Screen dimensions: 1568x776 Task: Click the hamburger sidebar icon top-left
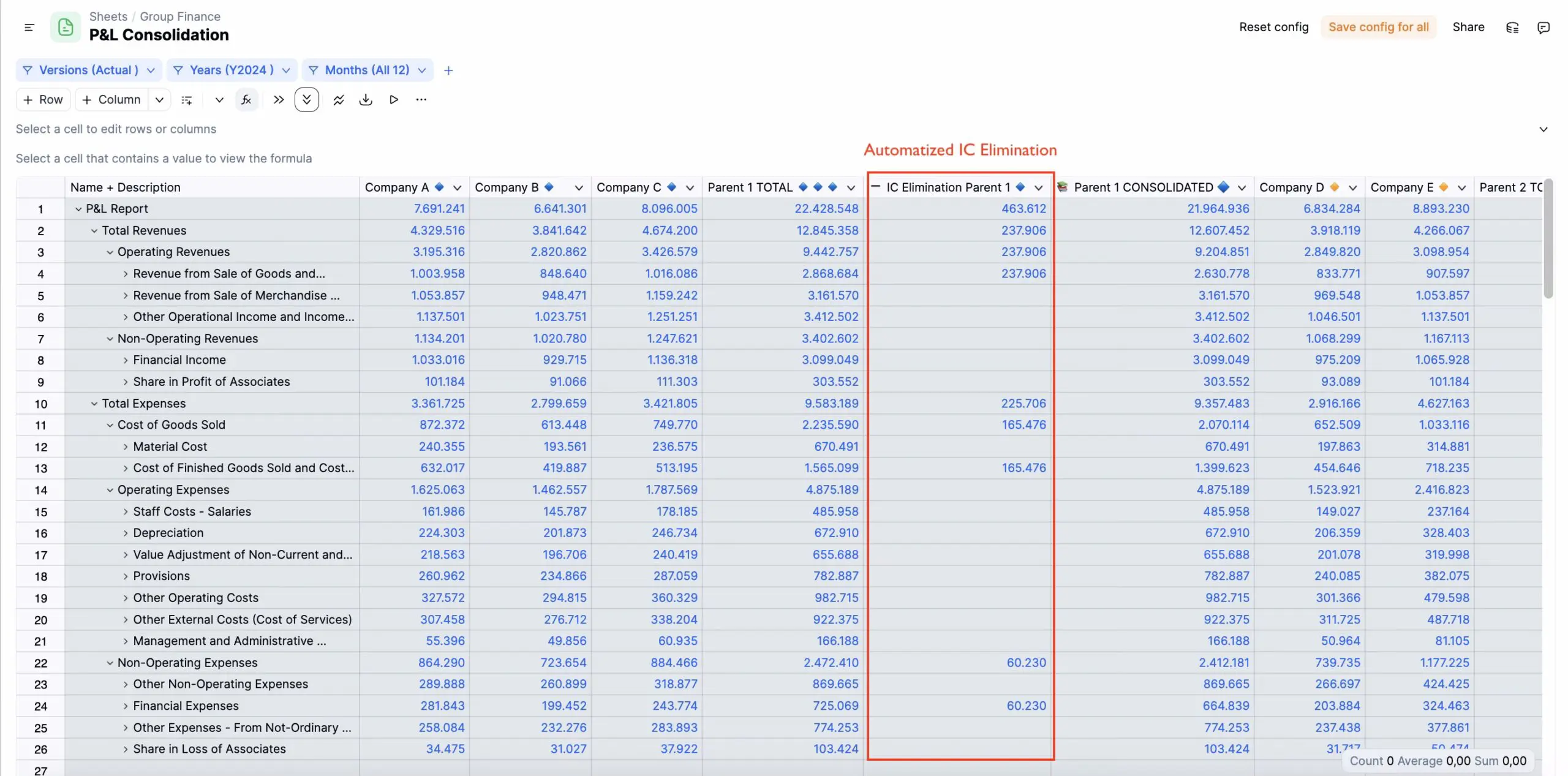point(29,28)
